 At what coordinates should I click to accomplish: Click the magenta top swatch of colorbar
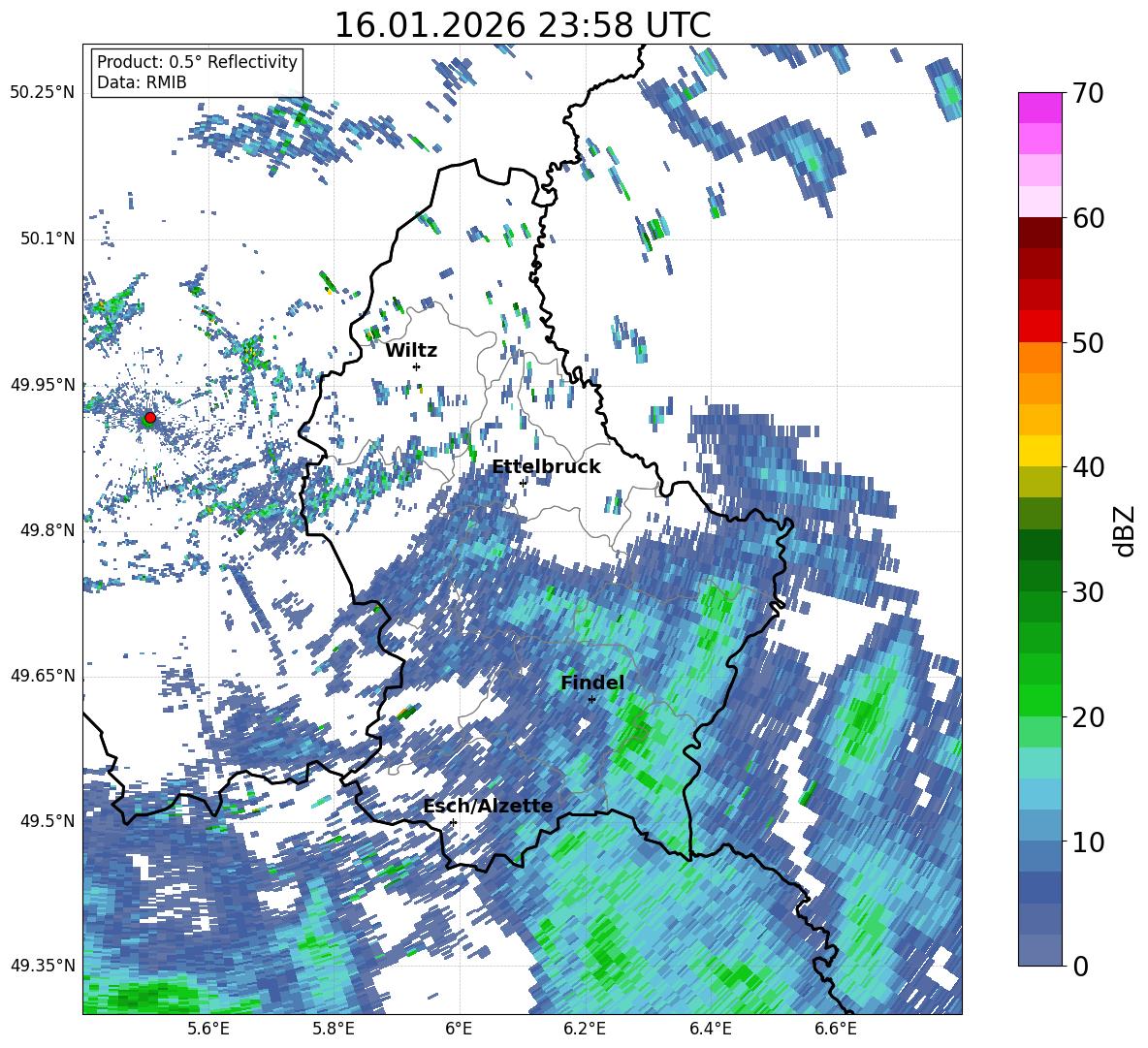[x=1039, y=109]
